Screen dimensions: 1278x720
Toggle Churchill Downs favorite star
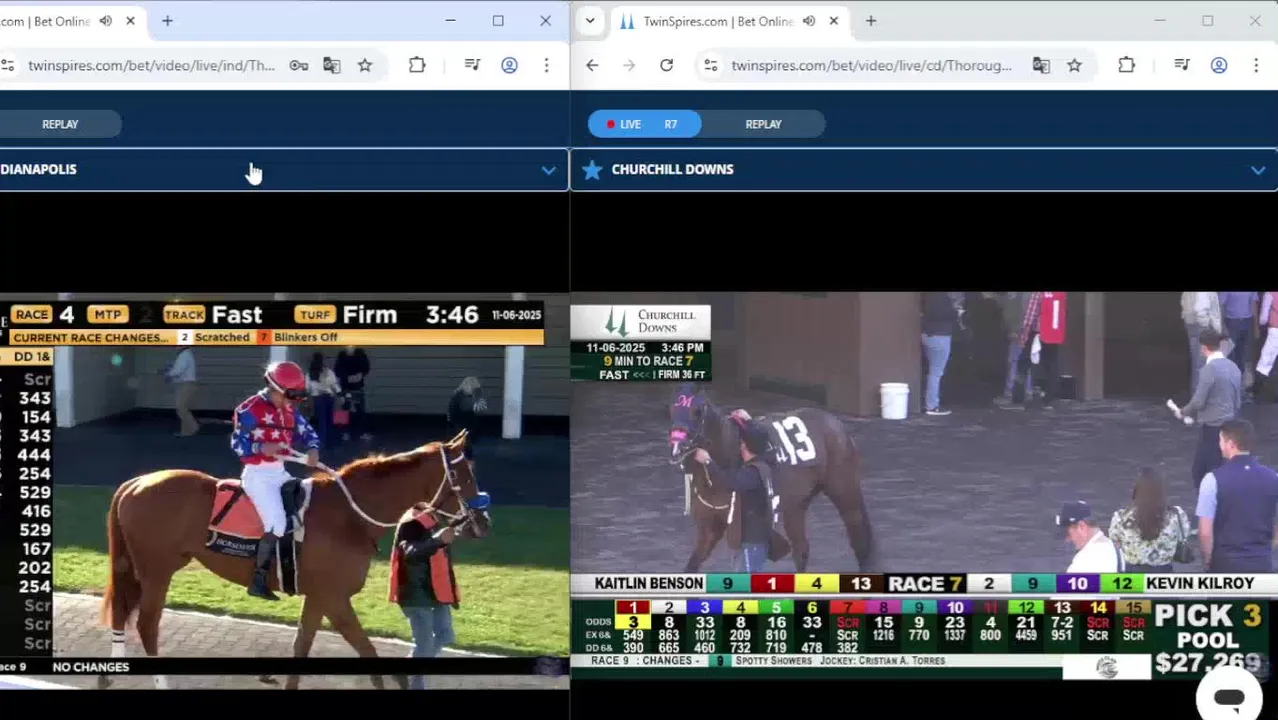point(592,170)
